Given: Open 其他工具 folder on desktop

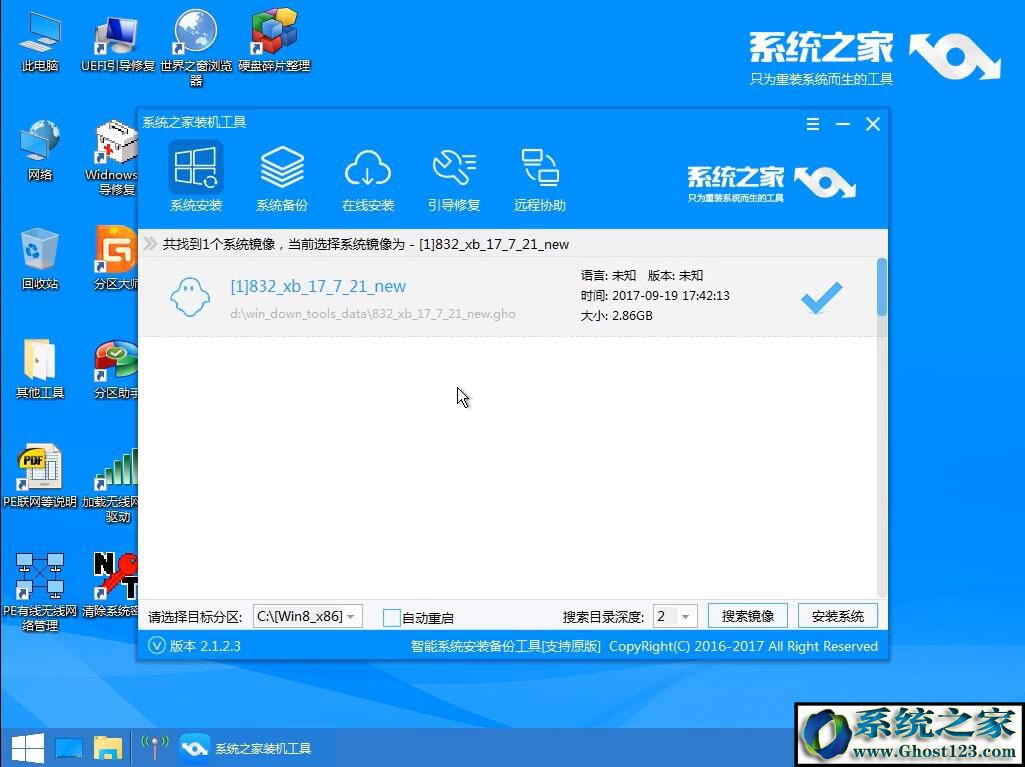Looking at the screenshot, I should [40, 368].
